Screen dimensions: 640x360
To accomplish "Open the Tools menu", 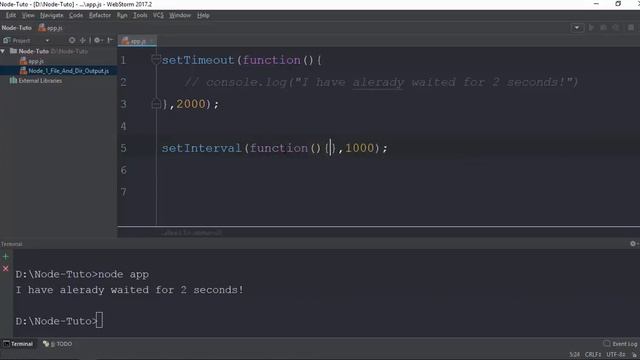I will point(140,16).
